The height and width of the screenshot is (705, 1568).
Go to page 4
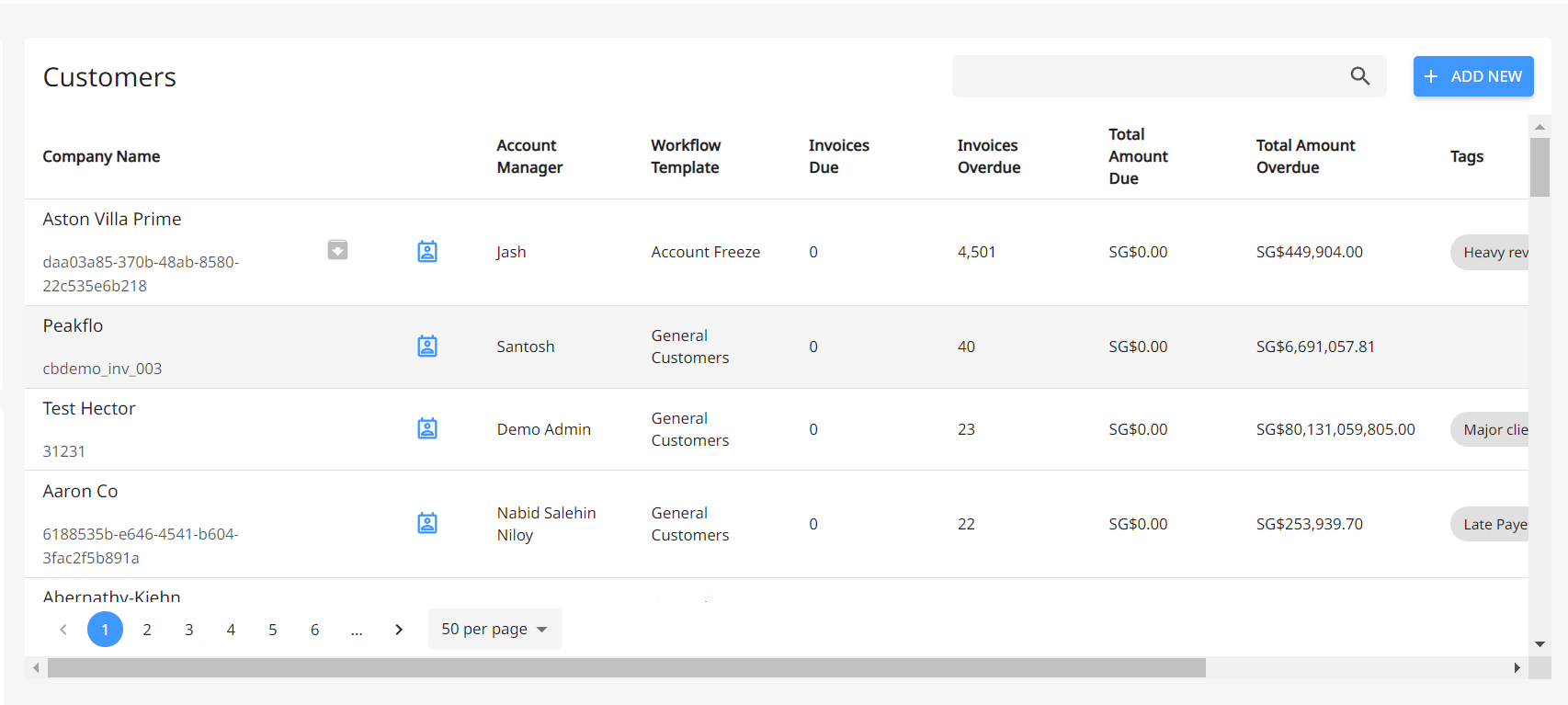(x=231, y=630)
